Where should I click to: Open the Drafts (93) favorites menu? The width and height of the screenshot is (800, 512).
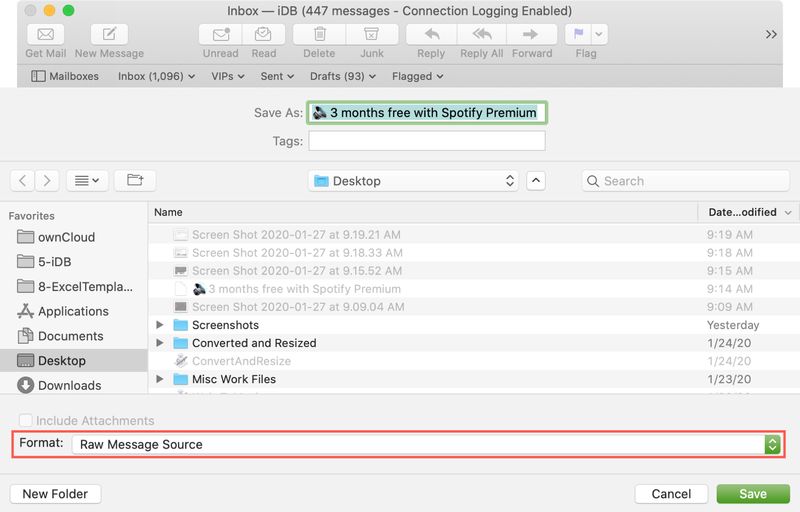coord(342,76)
